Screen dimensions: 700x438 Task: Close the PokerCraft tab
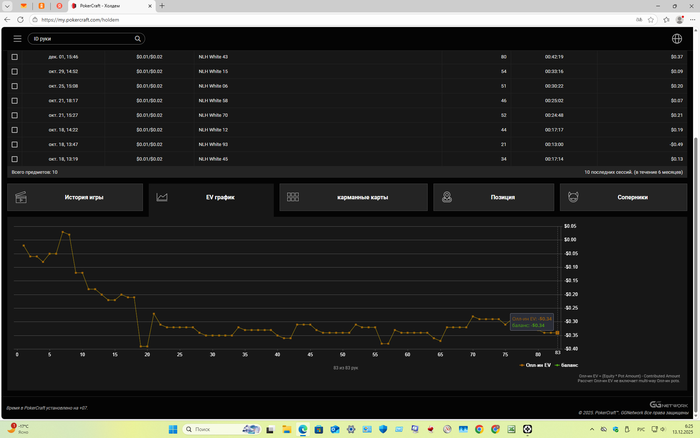pos(150,6)
